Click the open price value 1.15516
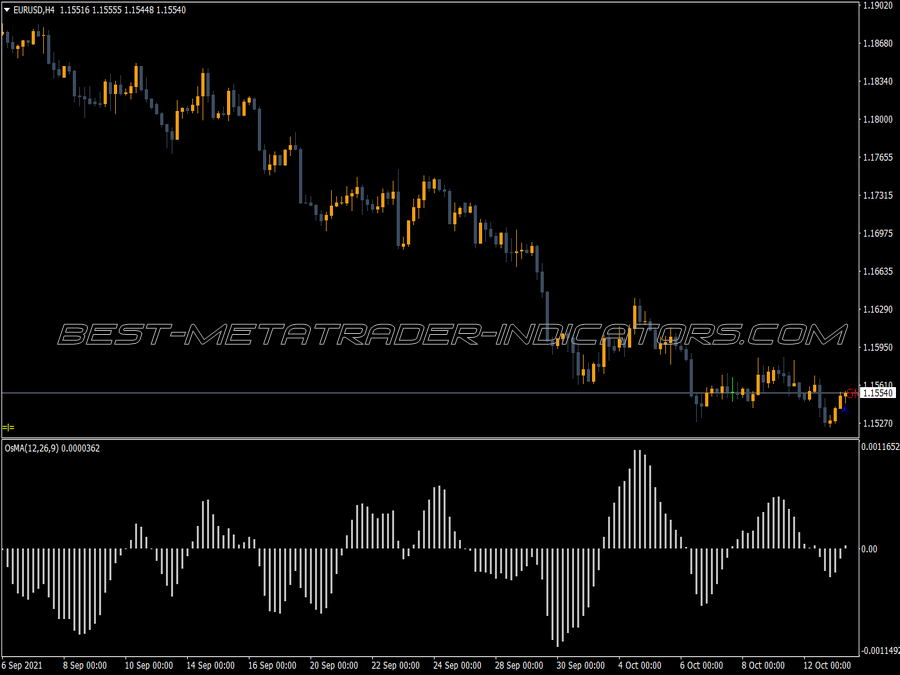900x675 pixels. (x=74, y=10)
